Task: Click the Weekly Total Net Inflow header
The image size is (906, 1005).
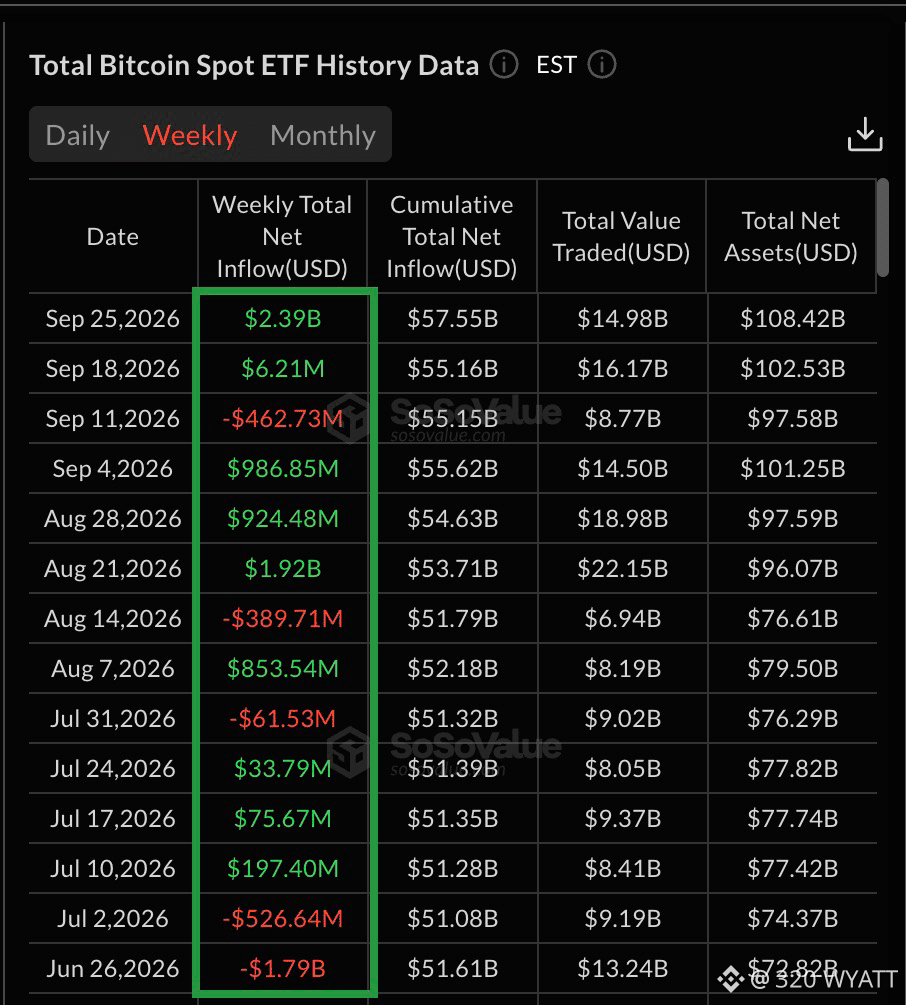Action: (x=282, y=237)
